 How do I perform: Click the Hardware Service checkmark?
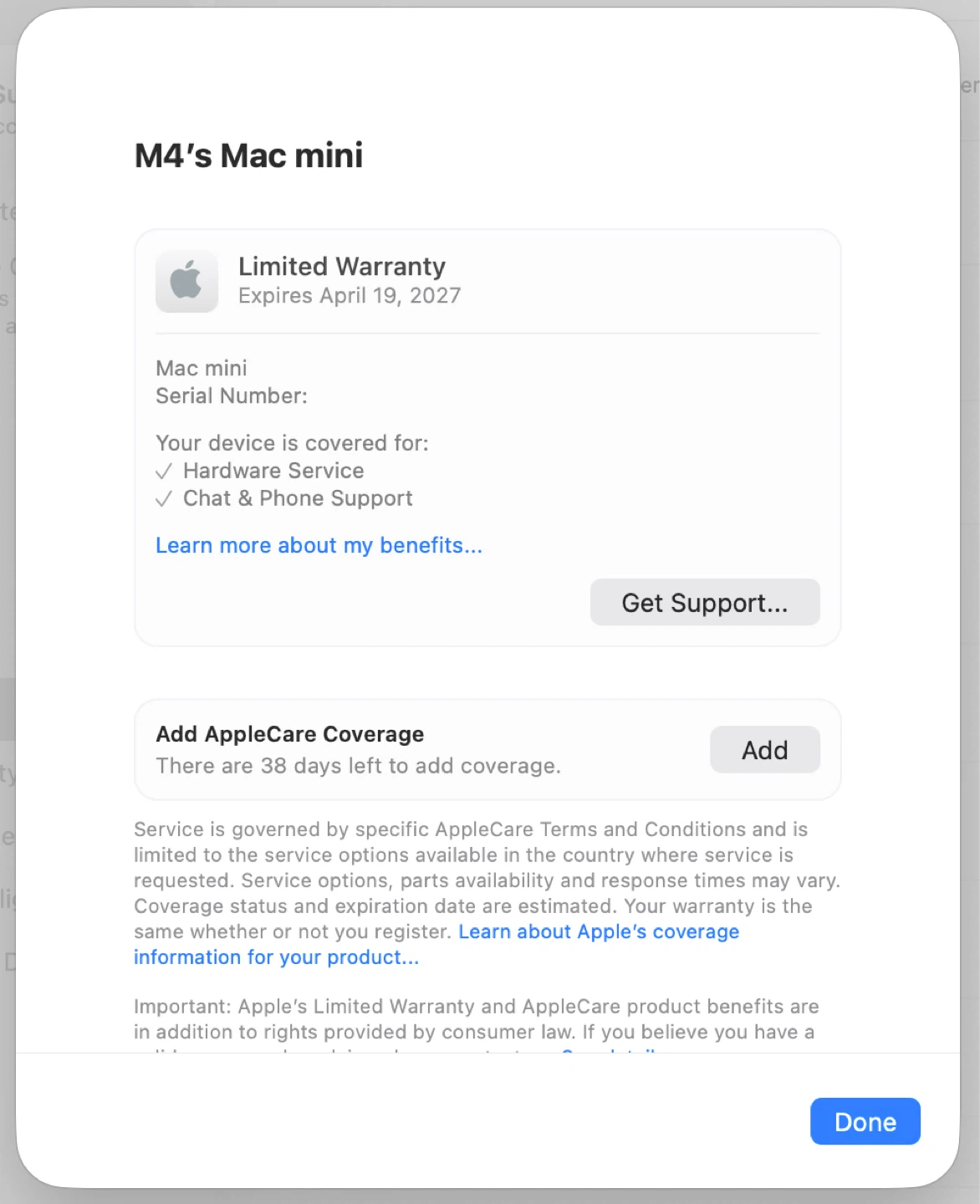point(164,472)
